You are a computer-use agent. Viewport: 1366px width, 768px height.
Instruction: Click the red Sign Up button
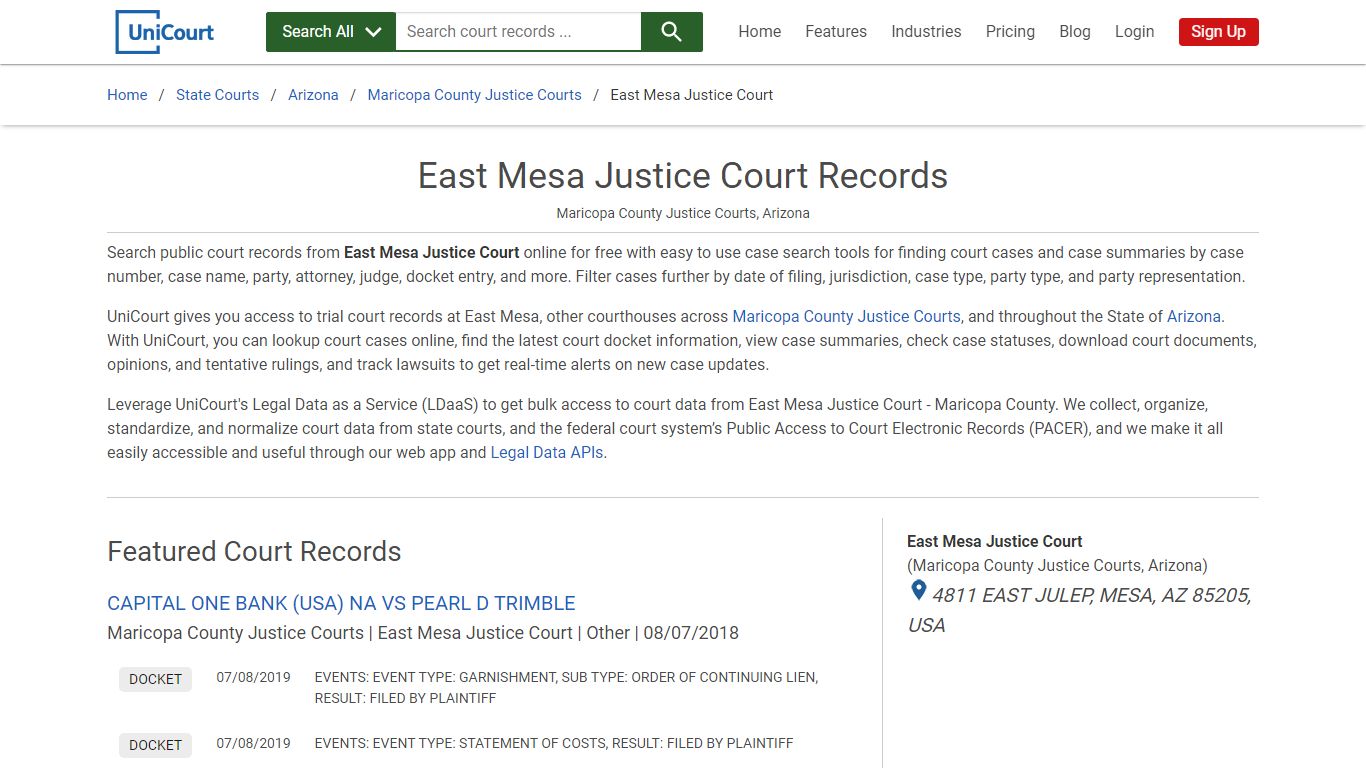pyautogui.click(x=1218, y=32)
